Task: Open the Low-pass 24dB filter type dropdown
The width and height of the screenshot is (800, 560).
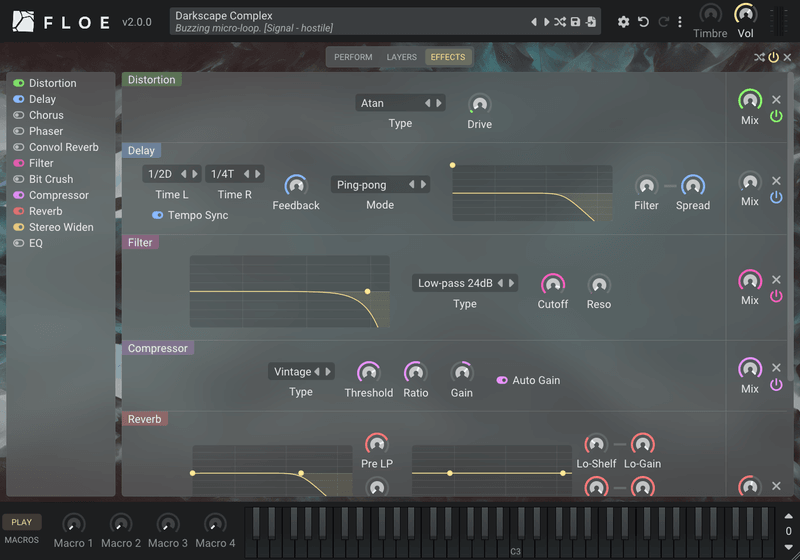Action: coord(465,283)
